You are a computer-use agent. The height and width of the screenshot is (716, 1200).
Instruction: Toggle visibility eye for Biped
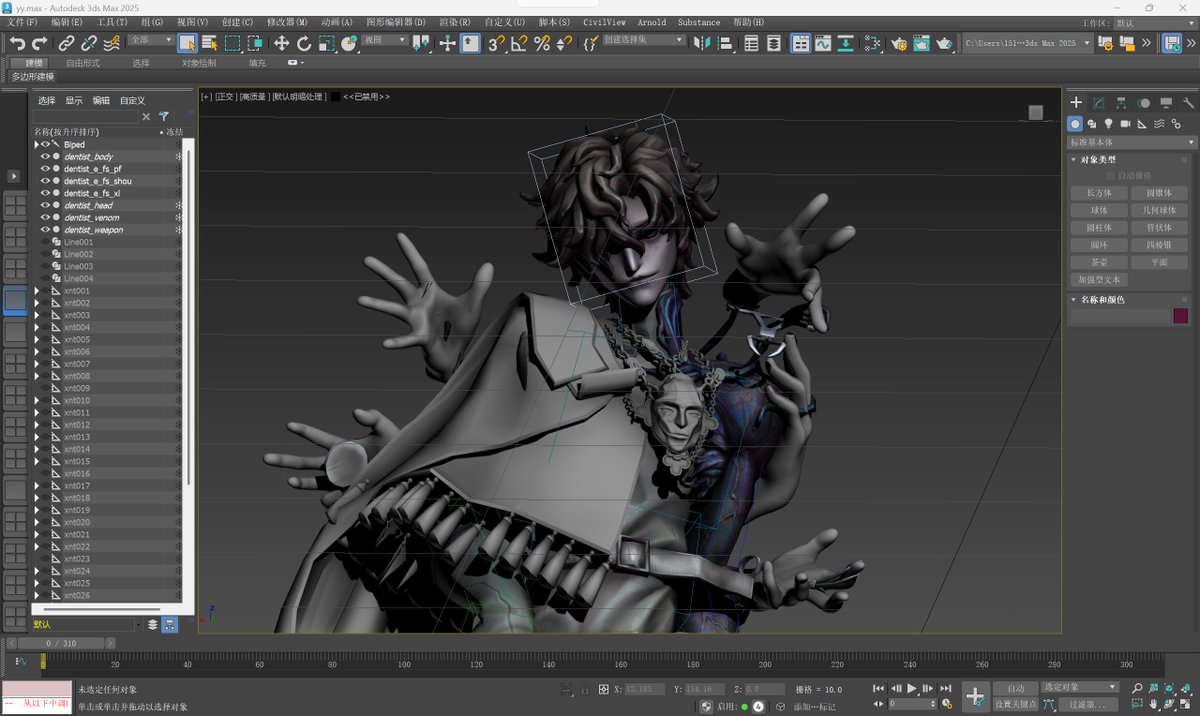(45, 145)
